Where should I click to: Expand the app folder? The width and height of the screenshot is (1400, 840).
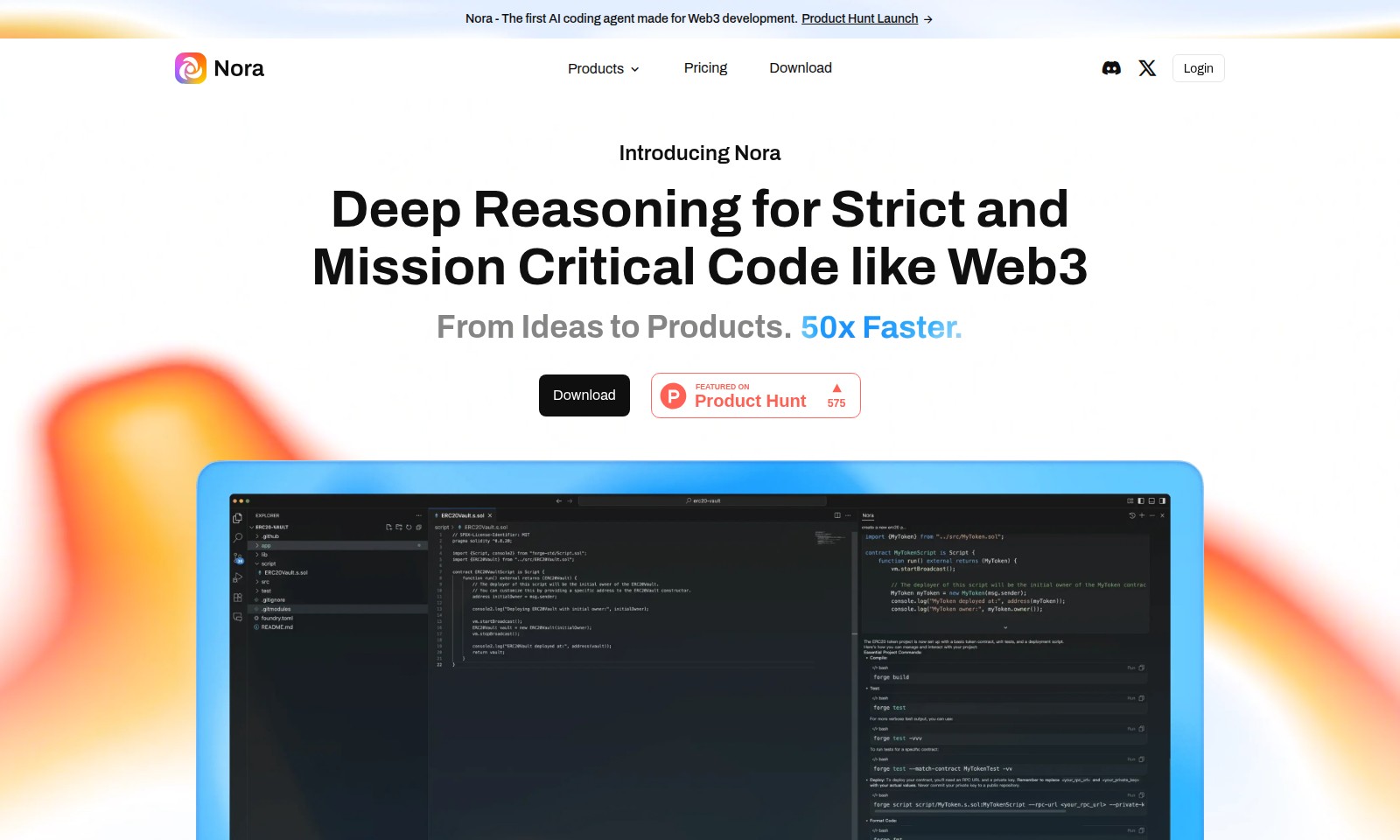point(256,545)
